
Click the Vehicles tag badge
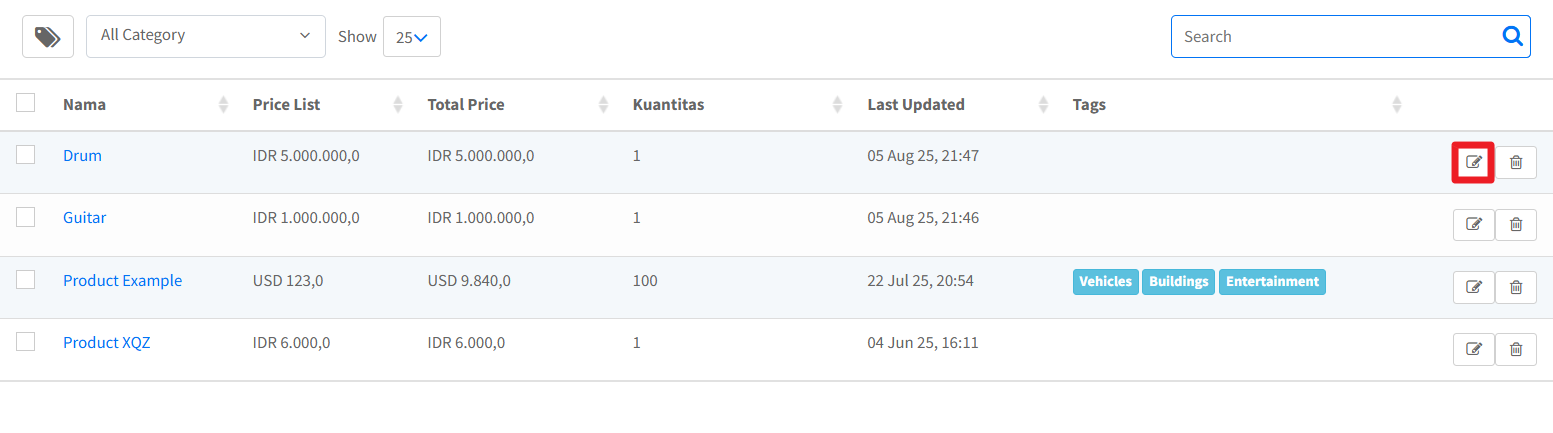coord(1105,282)
